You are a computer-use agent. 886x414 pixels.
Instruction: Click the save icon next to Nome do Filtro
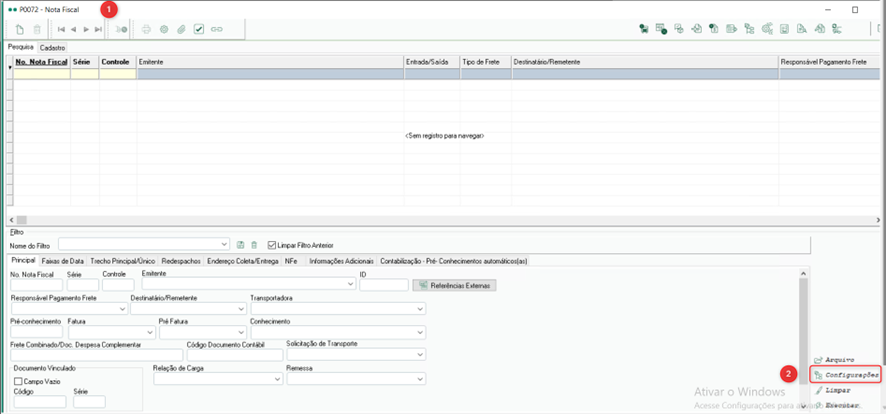[240, 245]
